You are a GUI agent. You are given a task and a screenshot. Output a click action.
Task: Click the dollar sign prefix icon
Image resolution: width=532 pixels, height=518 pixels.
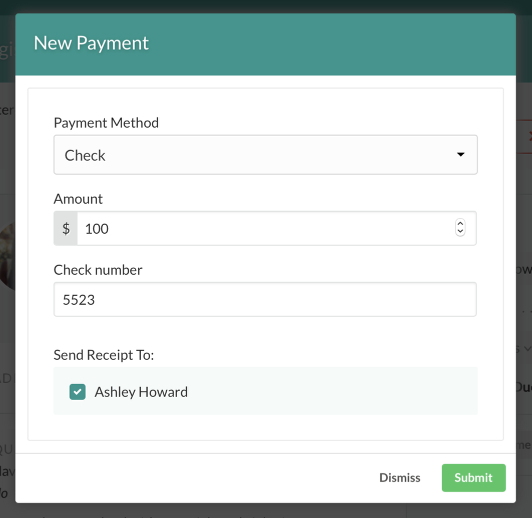[x=66, y=228]
